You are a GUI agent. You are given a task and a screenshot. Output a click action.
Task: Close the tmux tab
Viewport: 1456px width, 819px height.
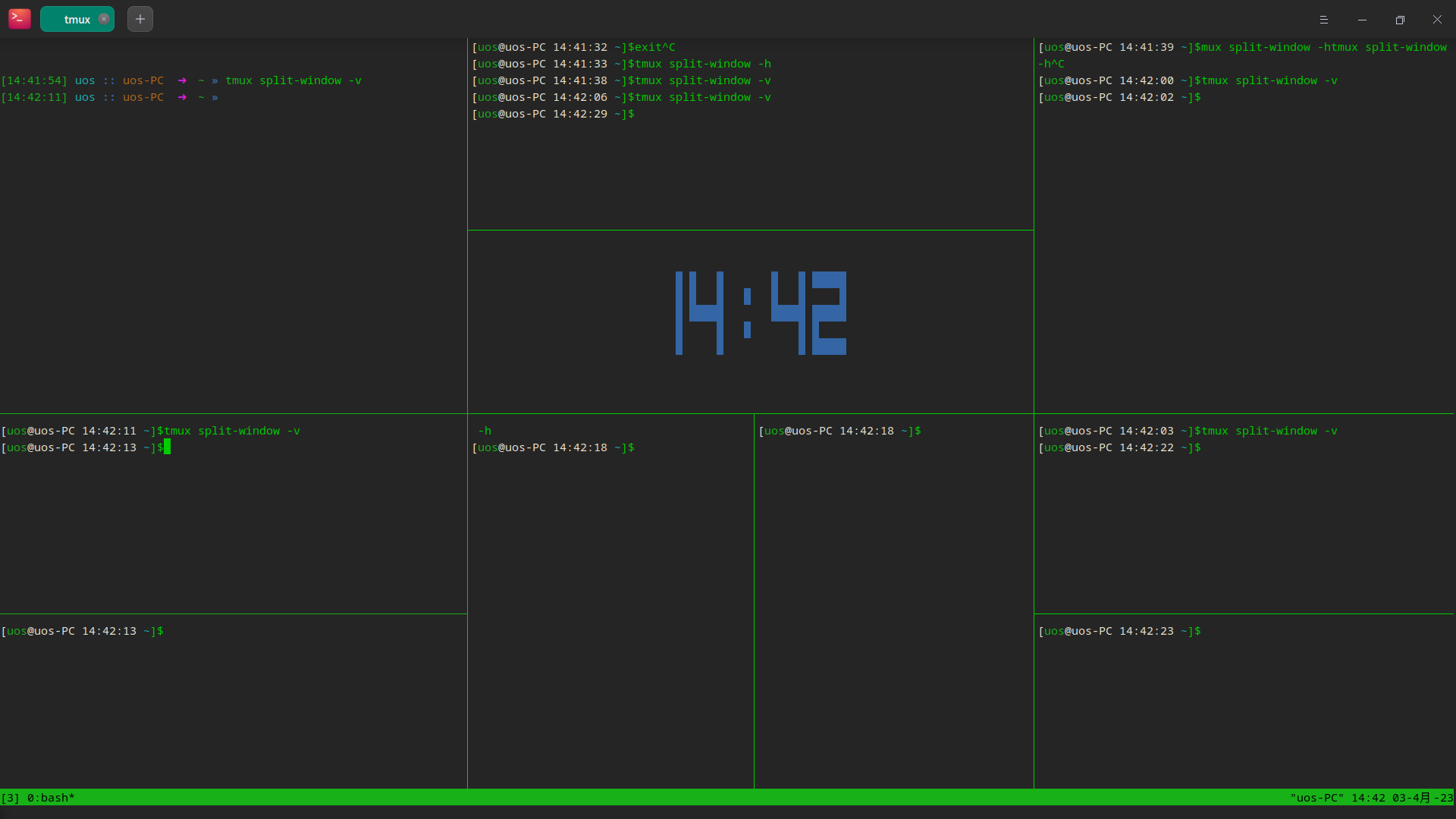point(104,19)
